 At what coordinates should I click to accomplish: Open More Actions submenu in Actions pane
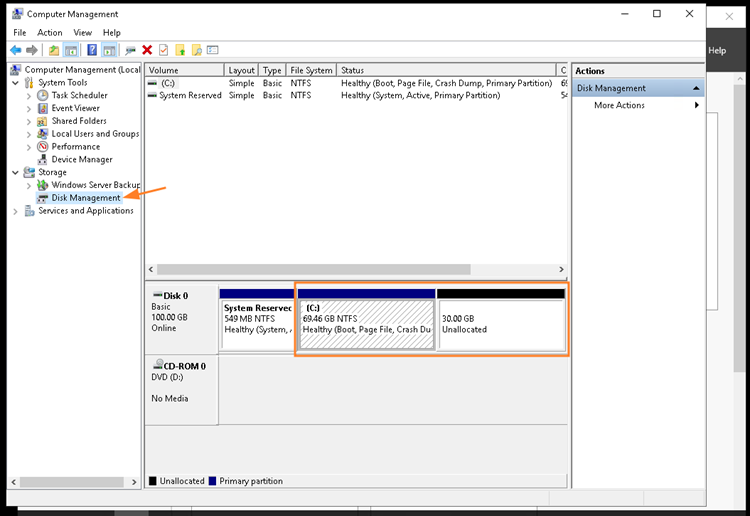click(x=638, y=105)
